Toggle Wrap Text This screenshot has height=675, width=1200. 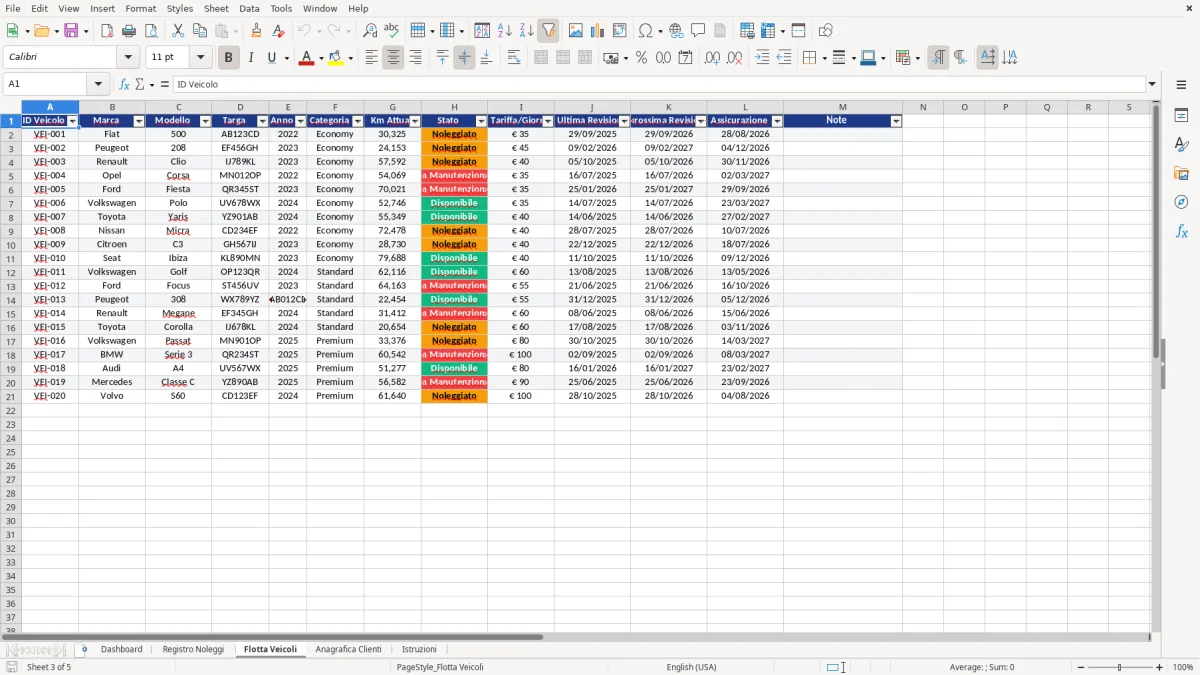click(514, 58)
